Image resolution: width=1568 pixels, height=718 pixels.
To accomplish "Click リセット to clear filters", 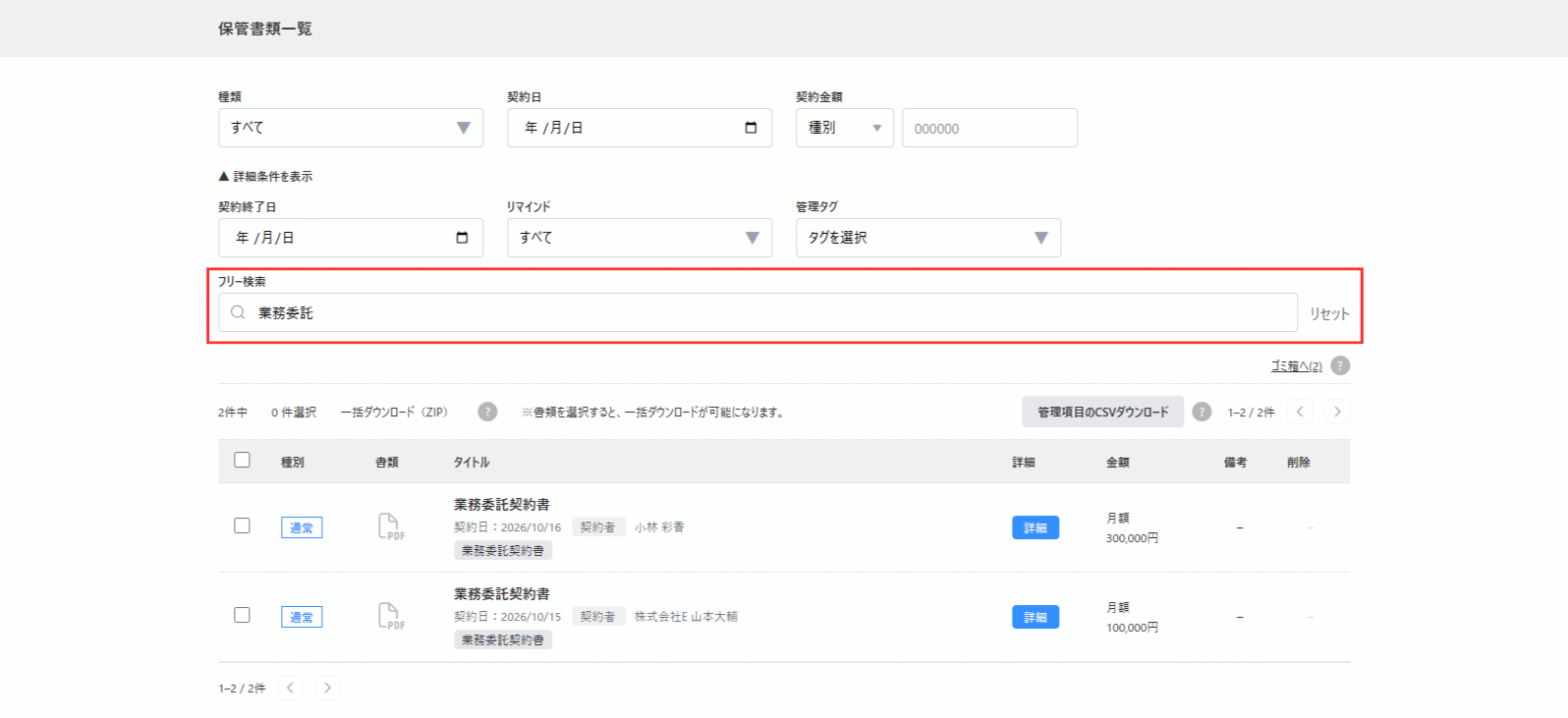I will (1329, 314).
